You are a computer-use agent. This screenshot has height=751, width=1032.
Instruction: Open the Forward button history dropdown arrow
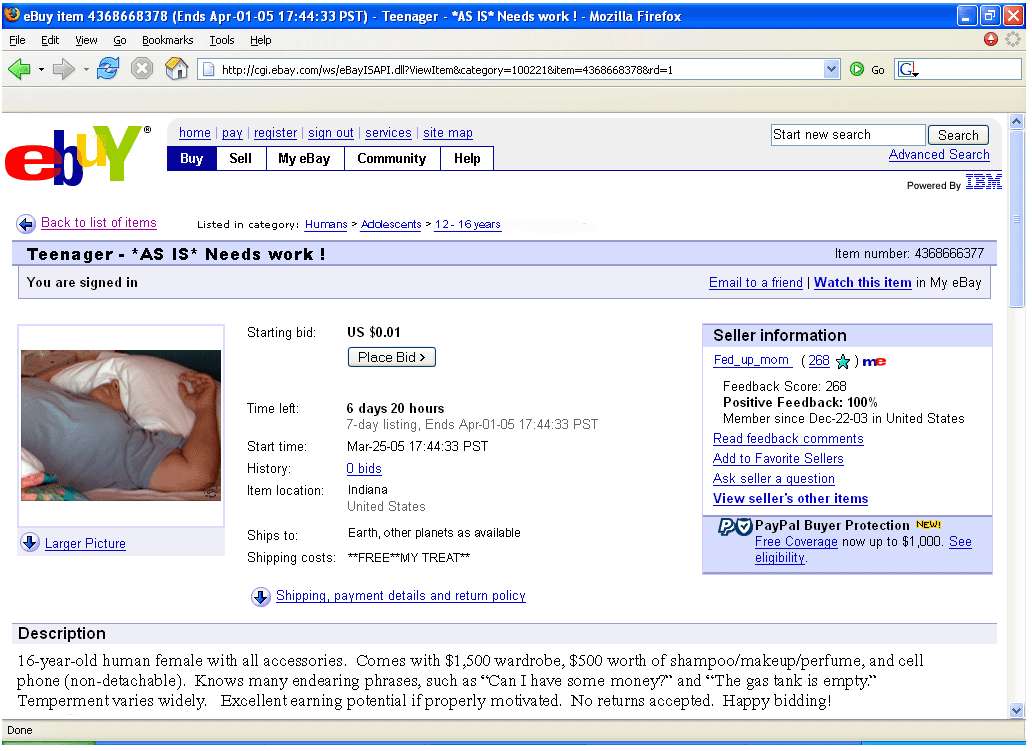click(x=86, y=69)
